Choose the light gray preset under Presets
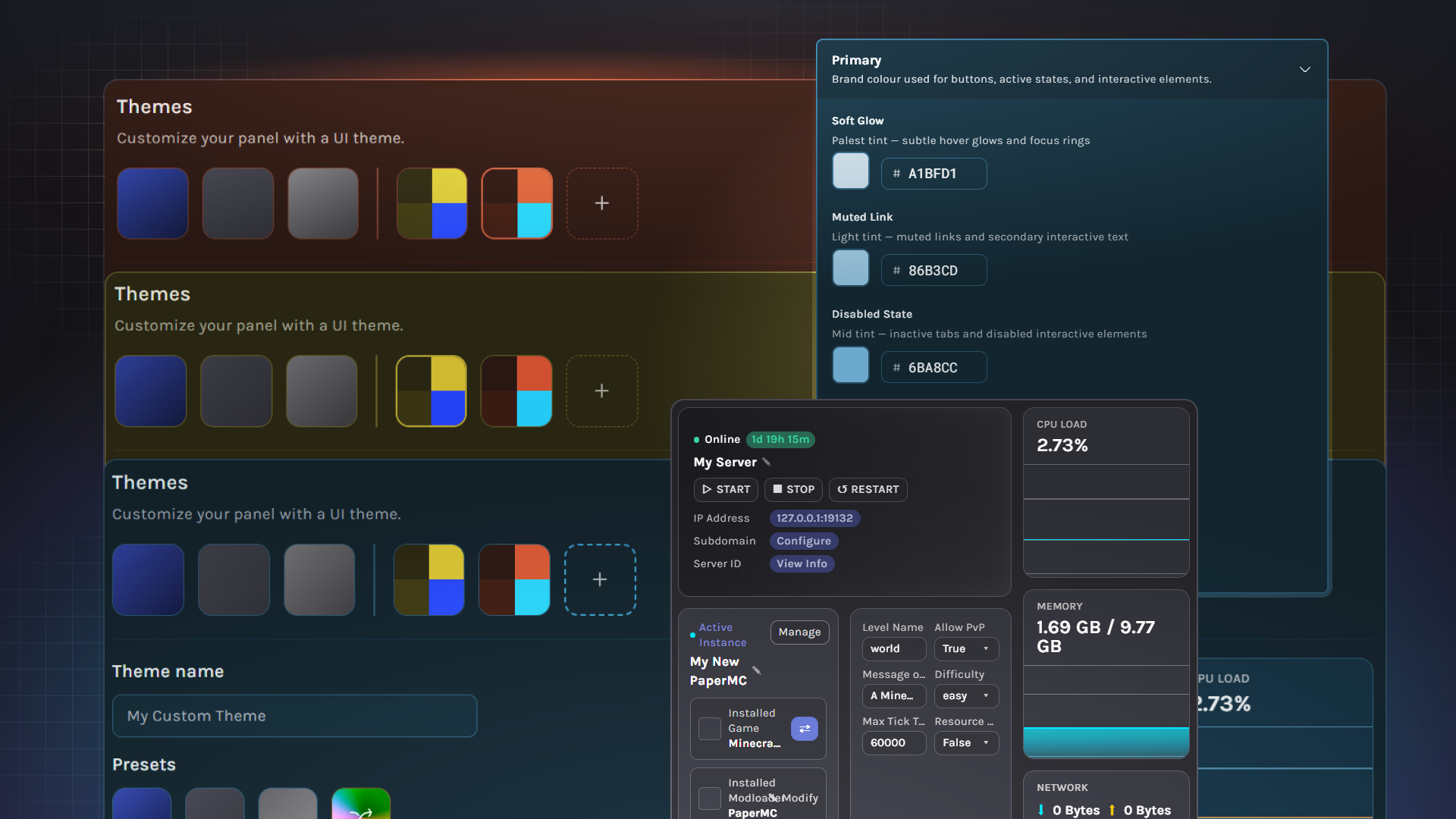Image resolution: width=1456 pixels, height=819 pixels. point(287,804)
